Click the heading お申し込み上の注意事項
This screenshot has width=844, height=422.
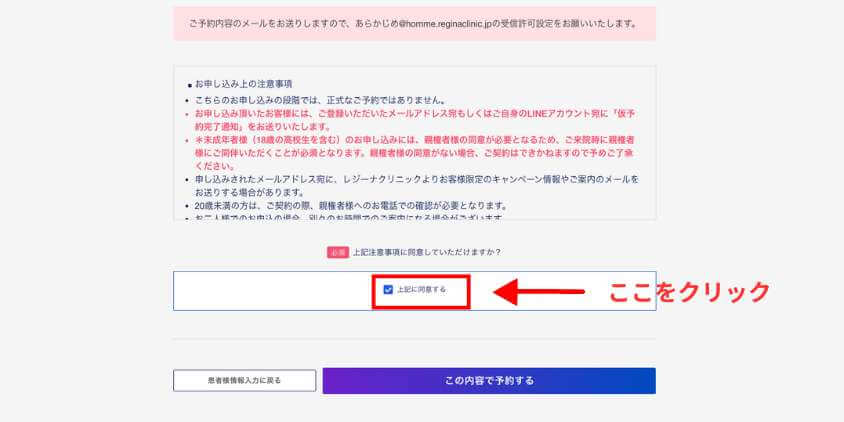244,85
